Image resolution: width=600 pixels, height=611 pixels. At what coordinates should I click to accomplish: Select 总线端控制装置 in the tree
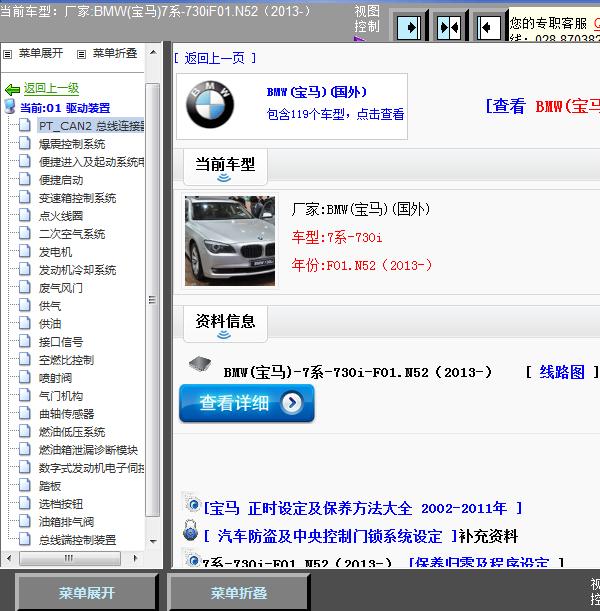(77, 540)
